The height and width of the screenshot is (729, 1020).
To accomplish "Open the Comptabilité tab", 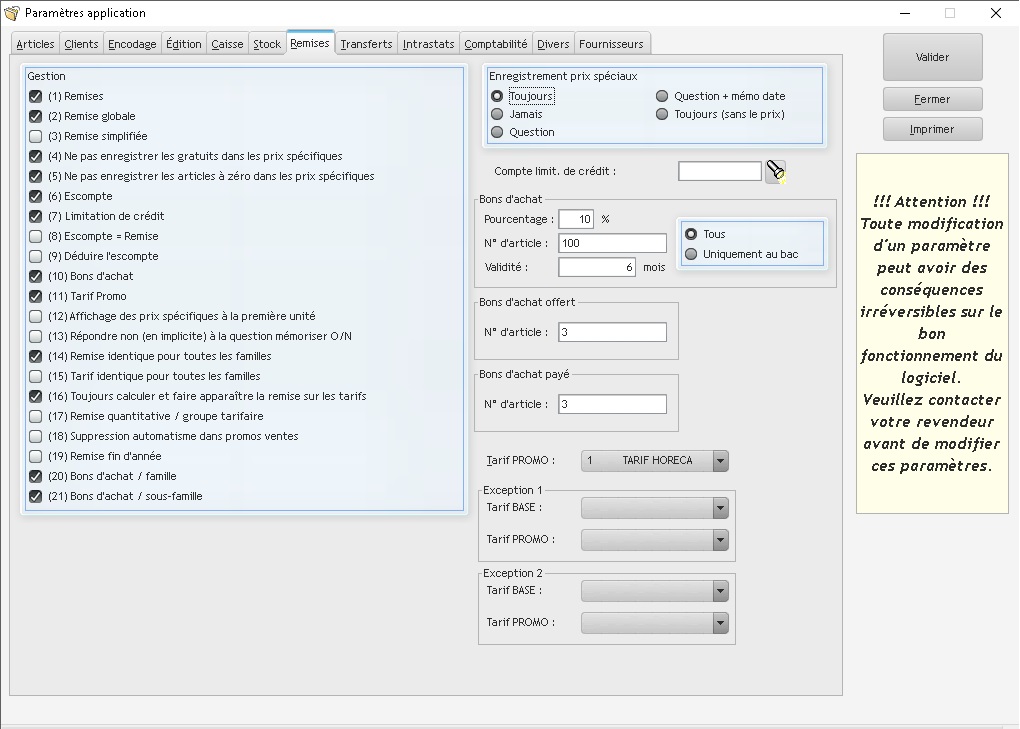I will coord(496,44).
